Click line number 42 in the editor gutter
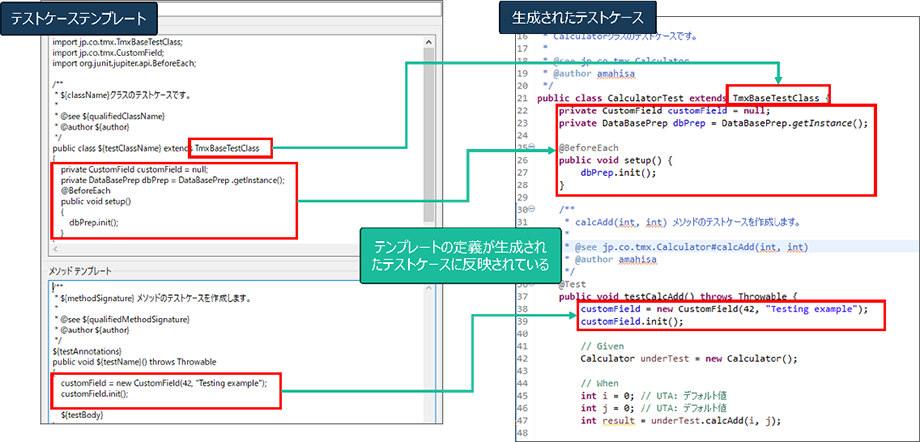This screenshot has height=442, width=920. (x=522, y=359)
